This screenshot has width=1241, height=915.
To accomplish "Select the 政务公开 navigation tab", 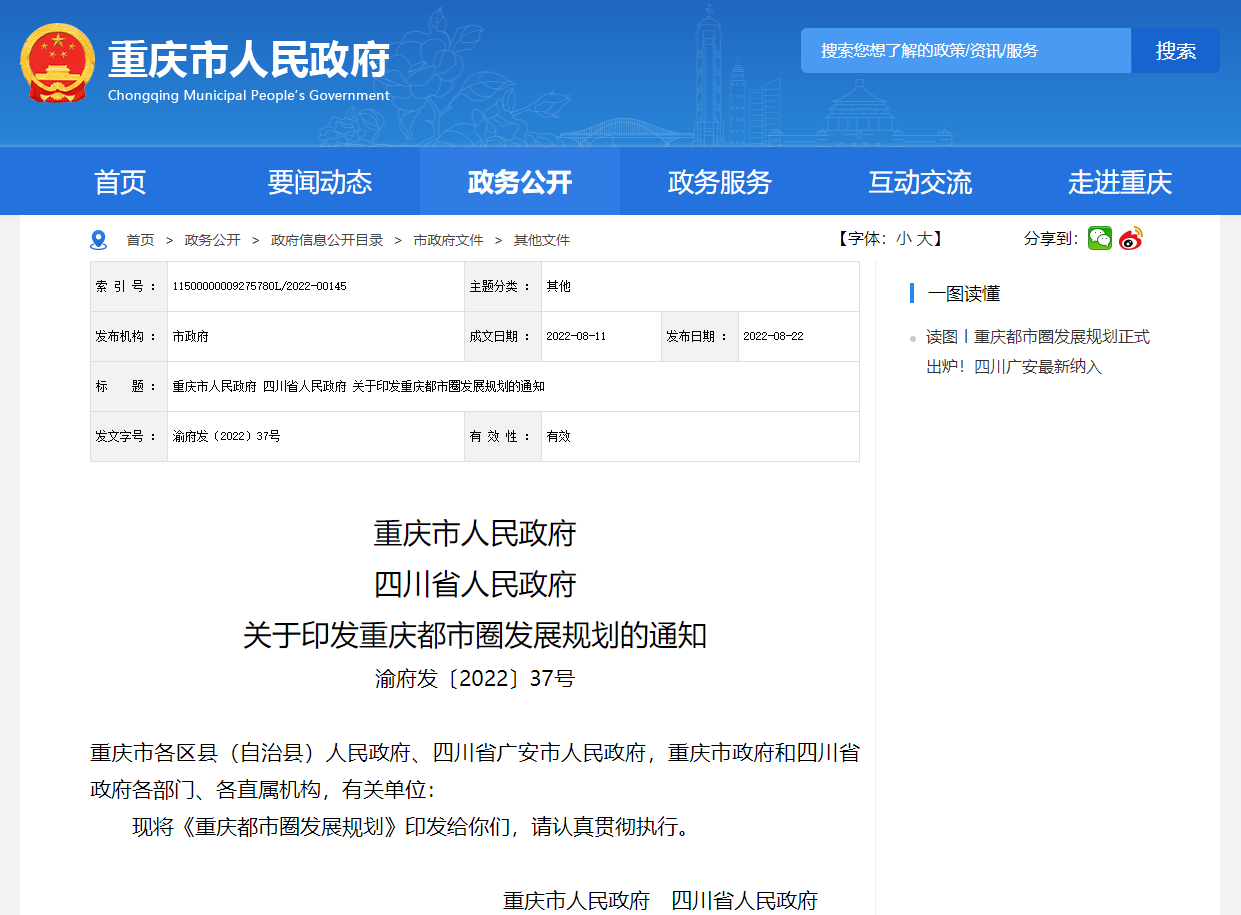I will [519, 182].
